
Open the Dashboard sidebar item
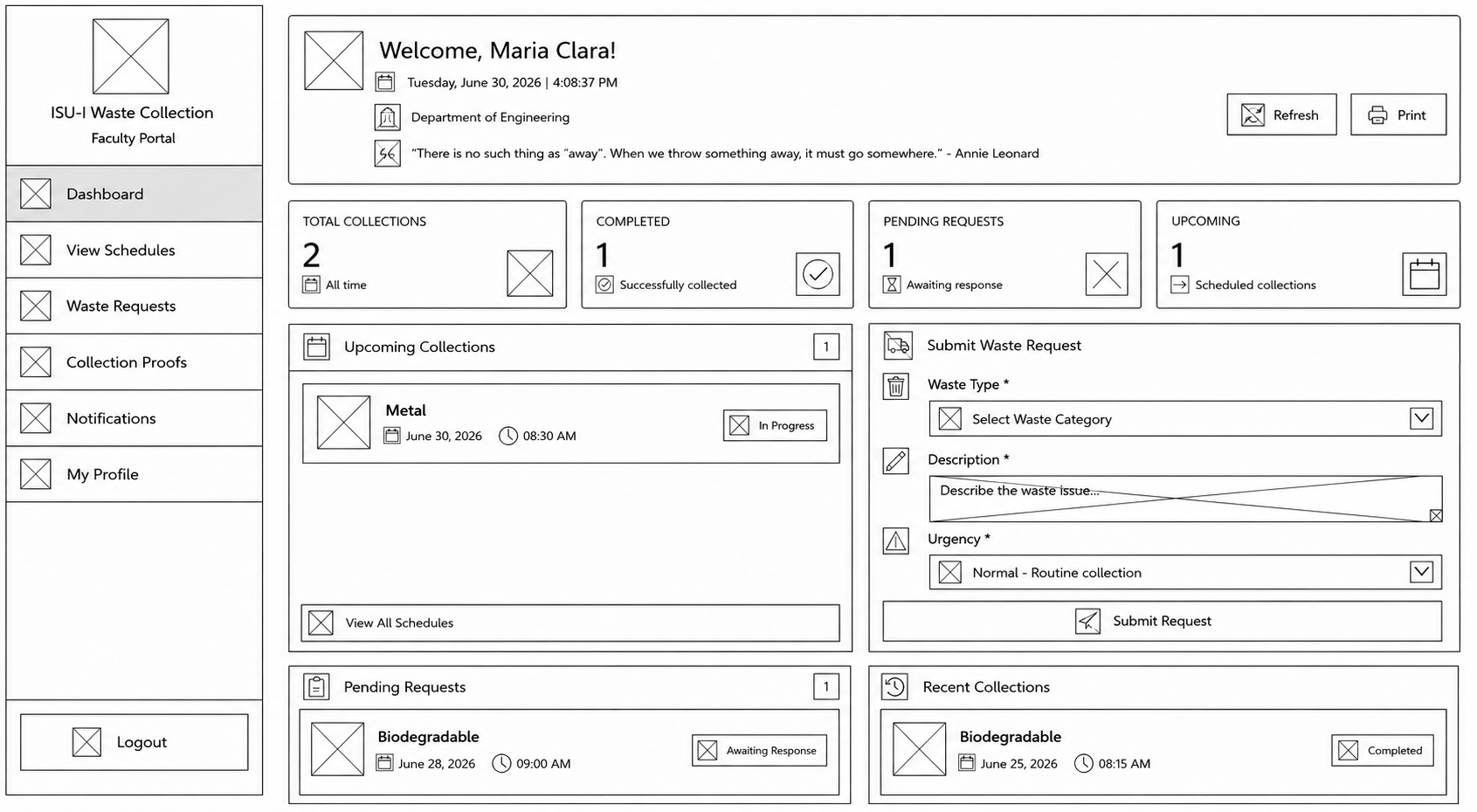pos(134,194)
